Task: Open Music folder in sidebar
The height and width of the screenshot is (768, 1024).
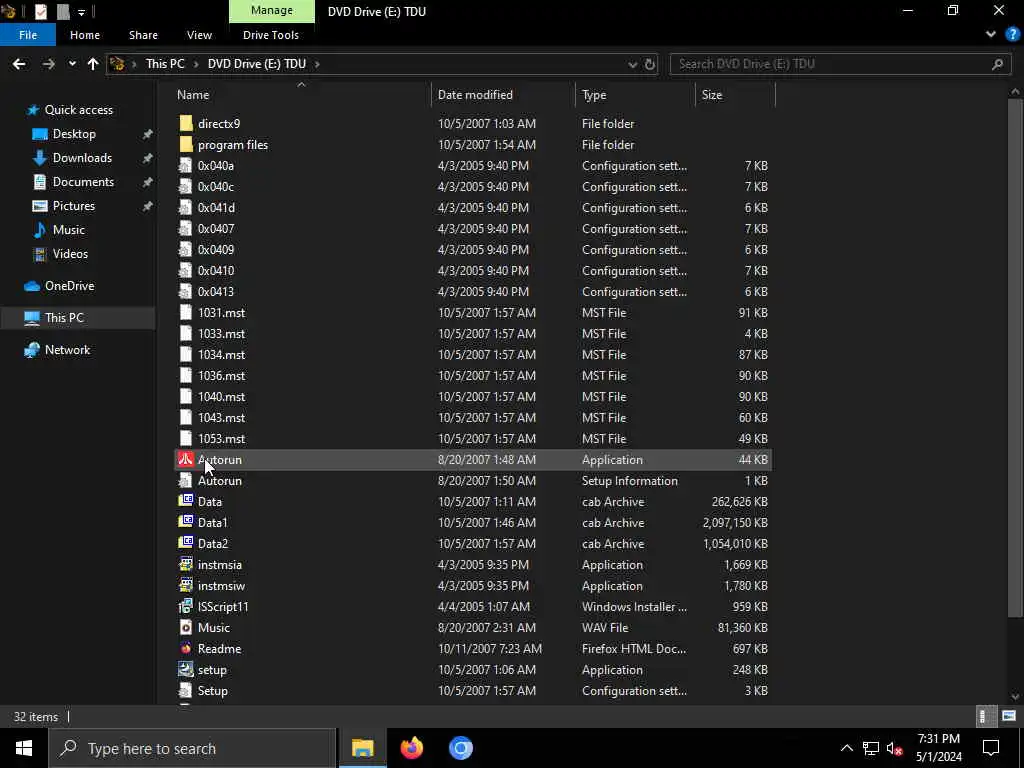Action: point(69,230)
